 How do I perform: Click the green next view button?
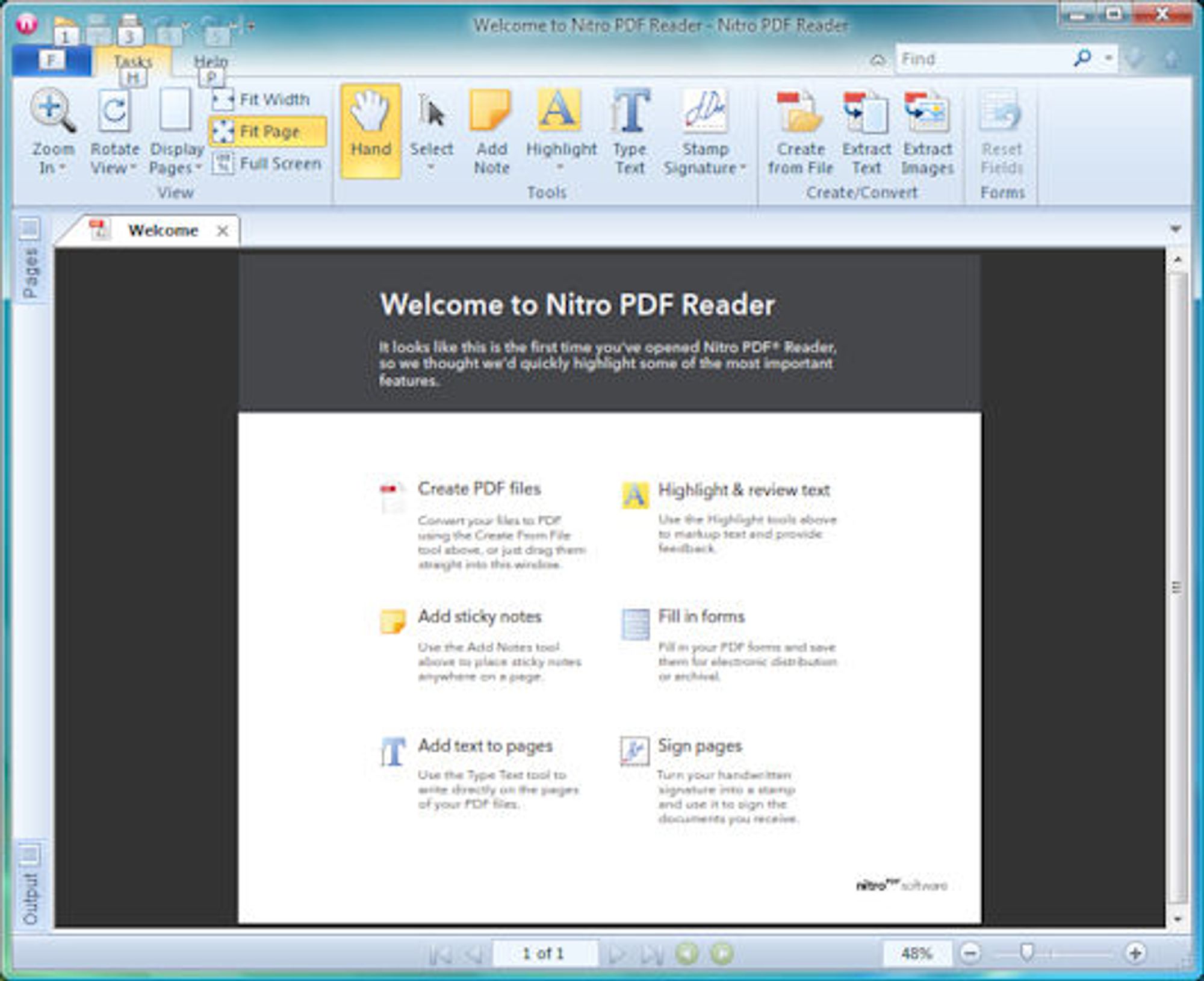point(722,953)
